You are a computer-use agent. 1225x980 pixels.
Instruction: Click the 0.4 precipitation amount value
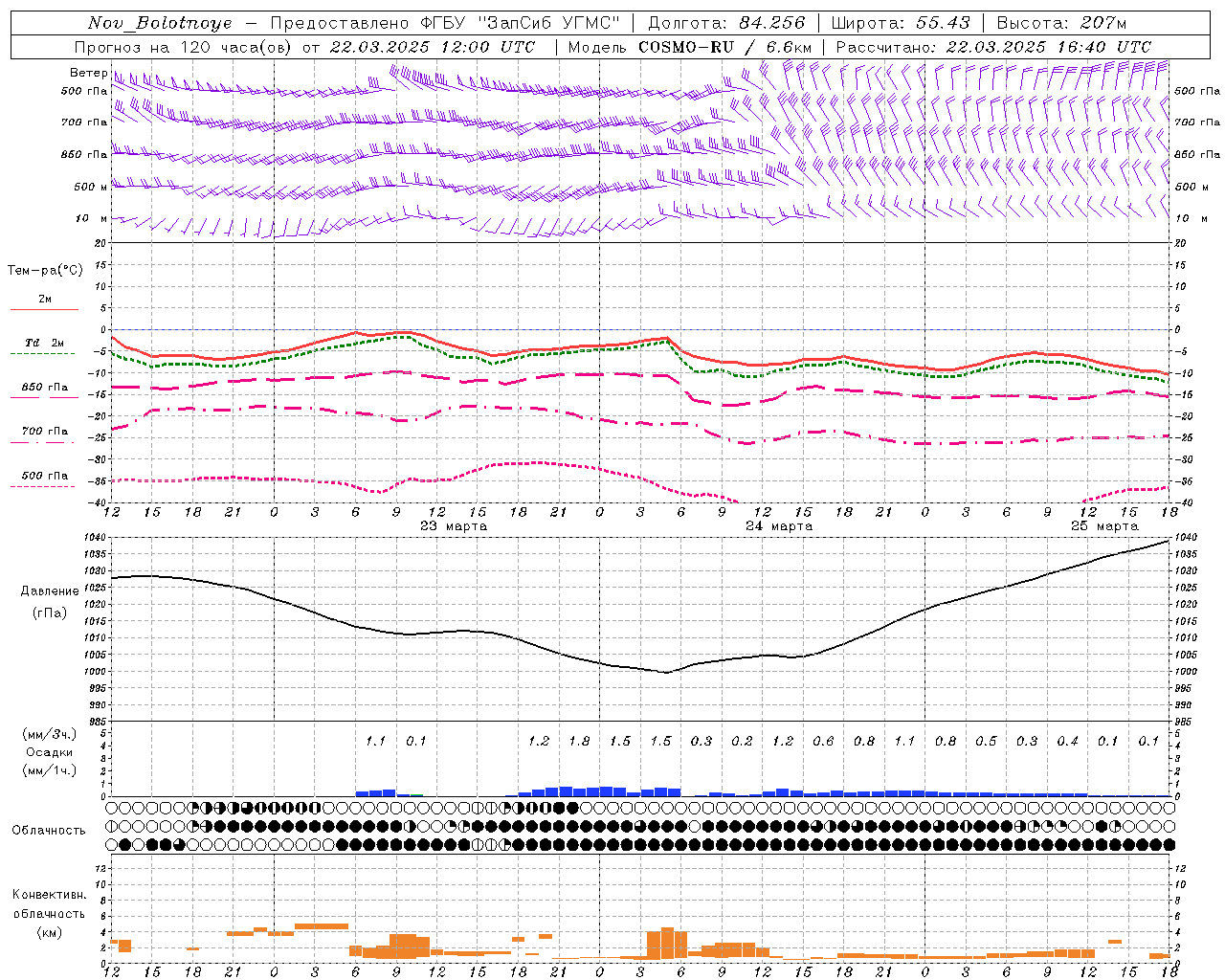1067,741
